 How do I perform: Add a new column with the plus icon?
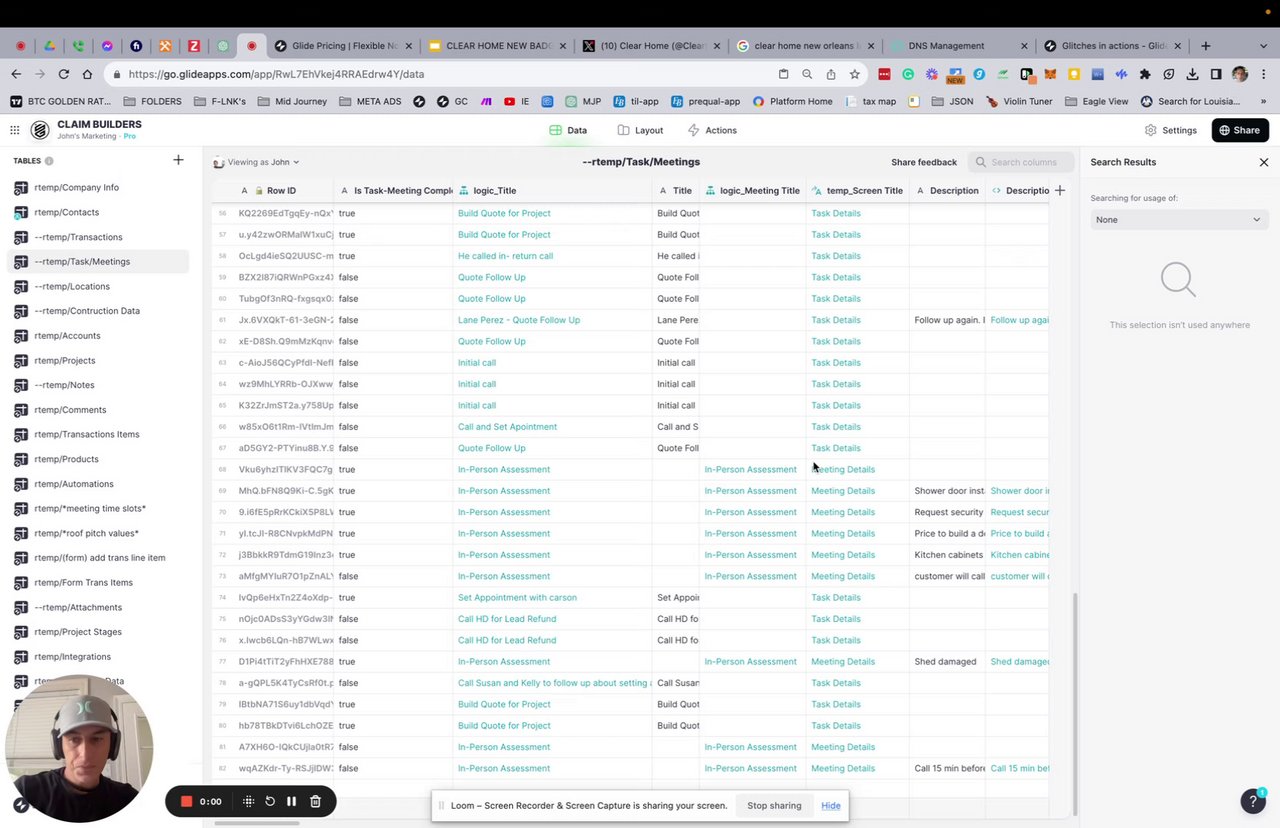tap(1060, 190)
